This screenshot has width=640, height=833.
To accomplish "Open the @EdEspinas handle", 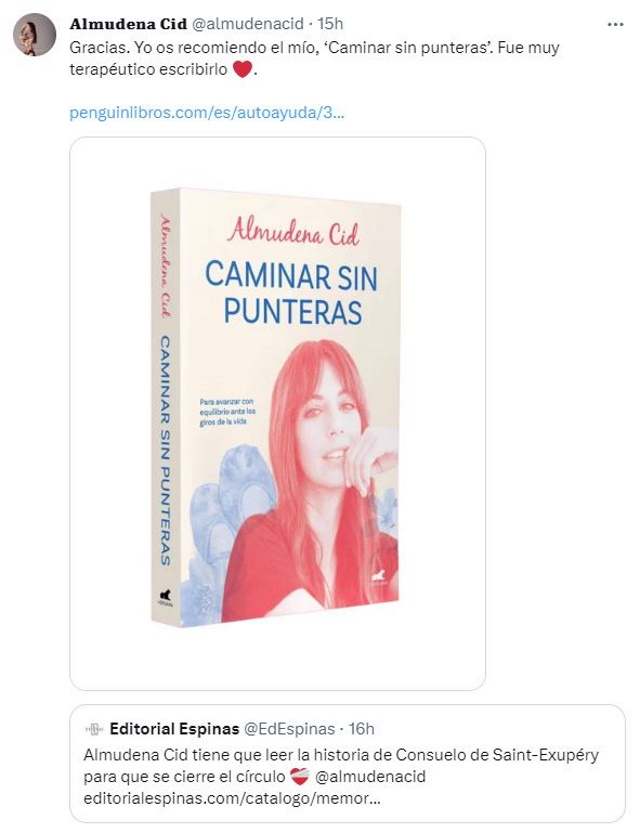I will (x=289, y=729).
